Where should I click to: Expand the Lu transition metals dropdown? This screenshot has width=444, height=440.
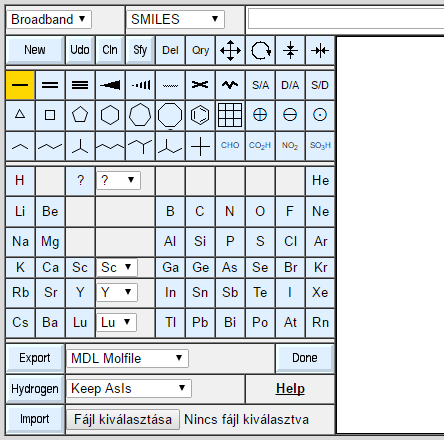coord(117,322)
